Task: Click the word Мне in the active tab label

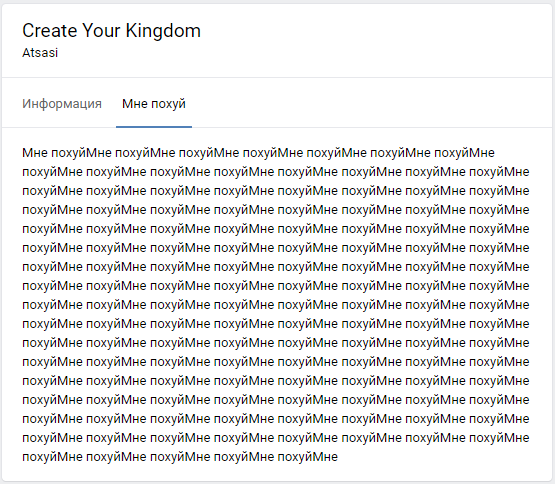Action: 135,104
